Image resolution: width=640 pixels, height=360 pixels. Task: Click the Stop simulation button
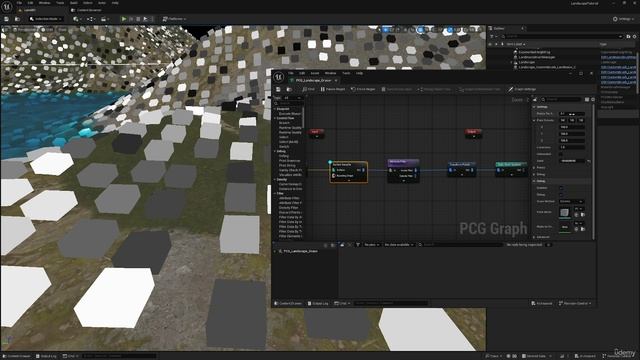[x=138, y=19]
